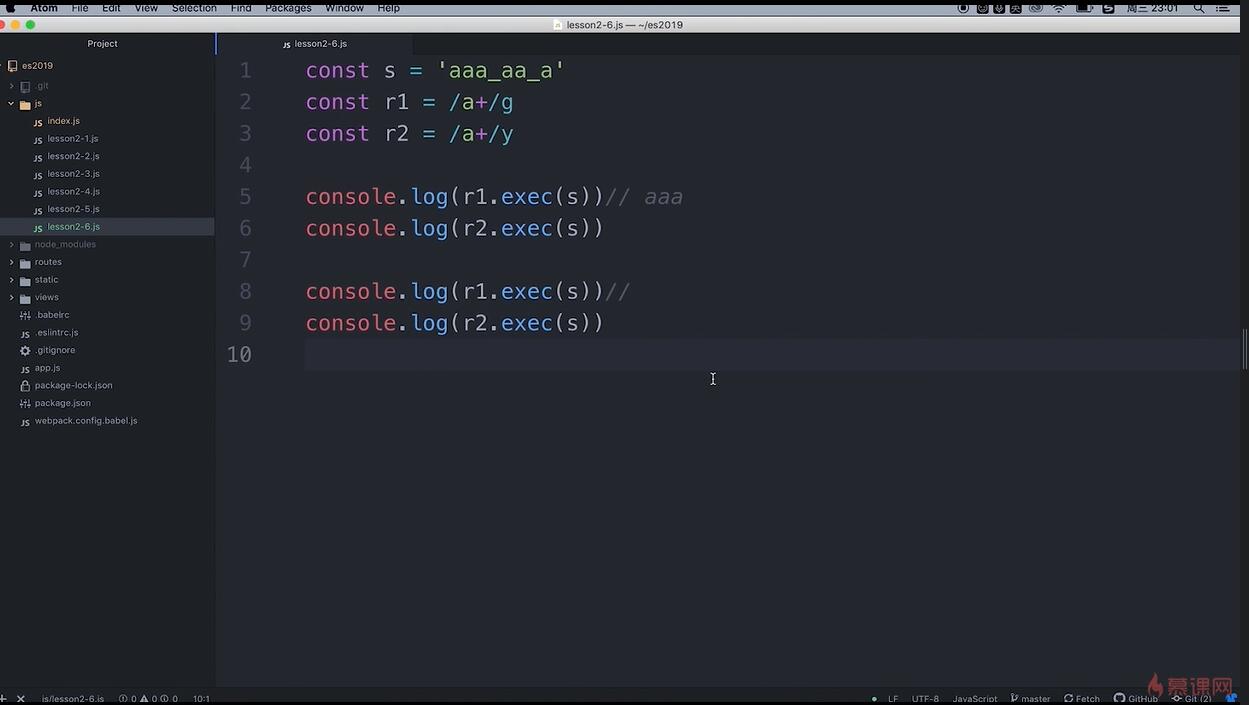
Task: Change UTF-8 file encoding
Action: pyautogui.click(x=925, y=699)
